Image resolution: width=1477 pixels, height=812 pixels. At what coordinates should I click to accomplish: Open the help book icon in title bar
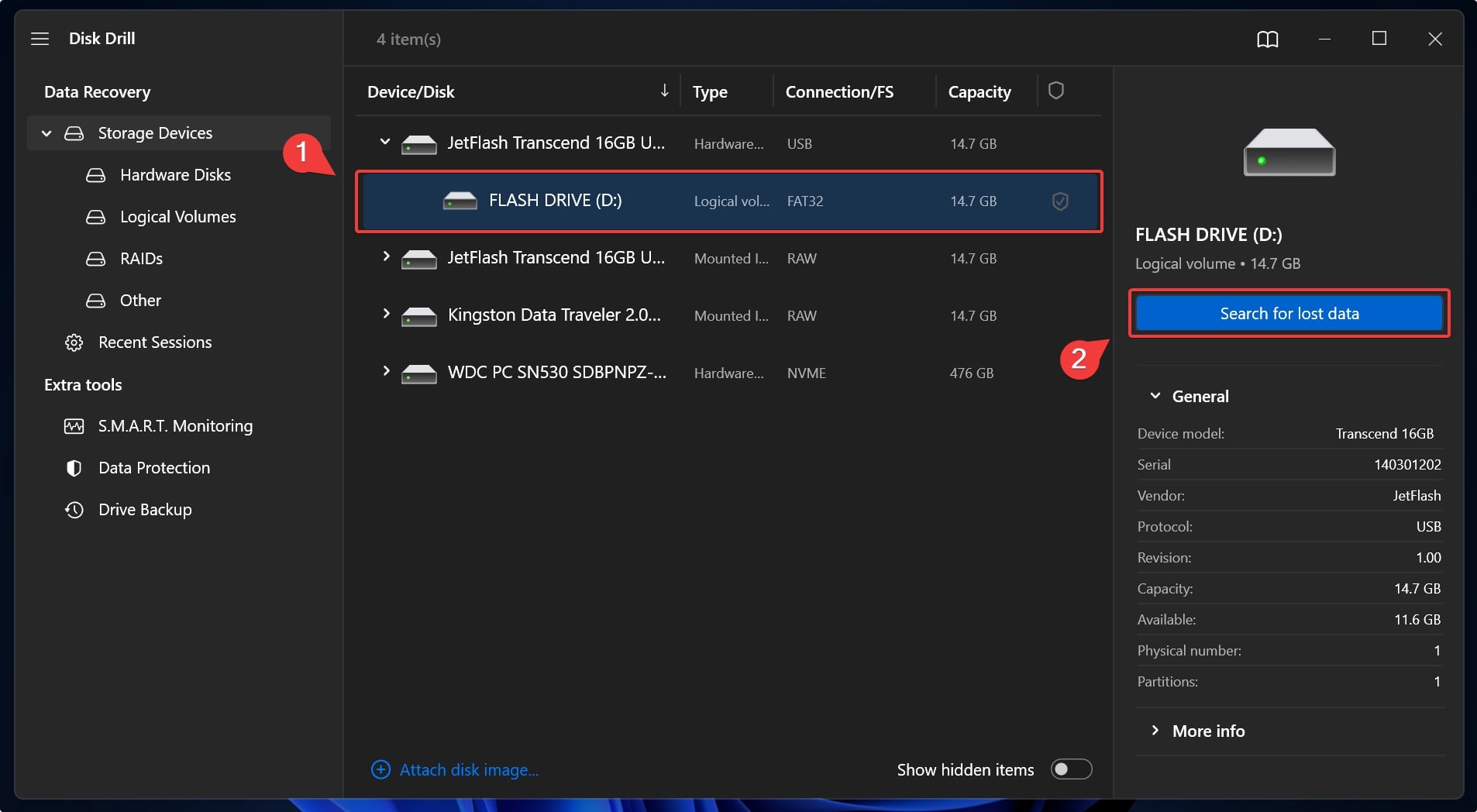[1267, 39]
